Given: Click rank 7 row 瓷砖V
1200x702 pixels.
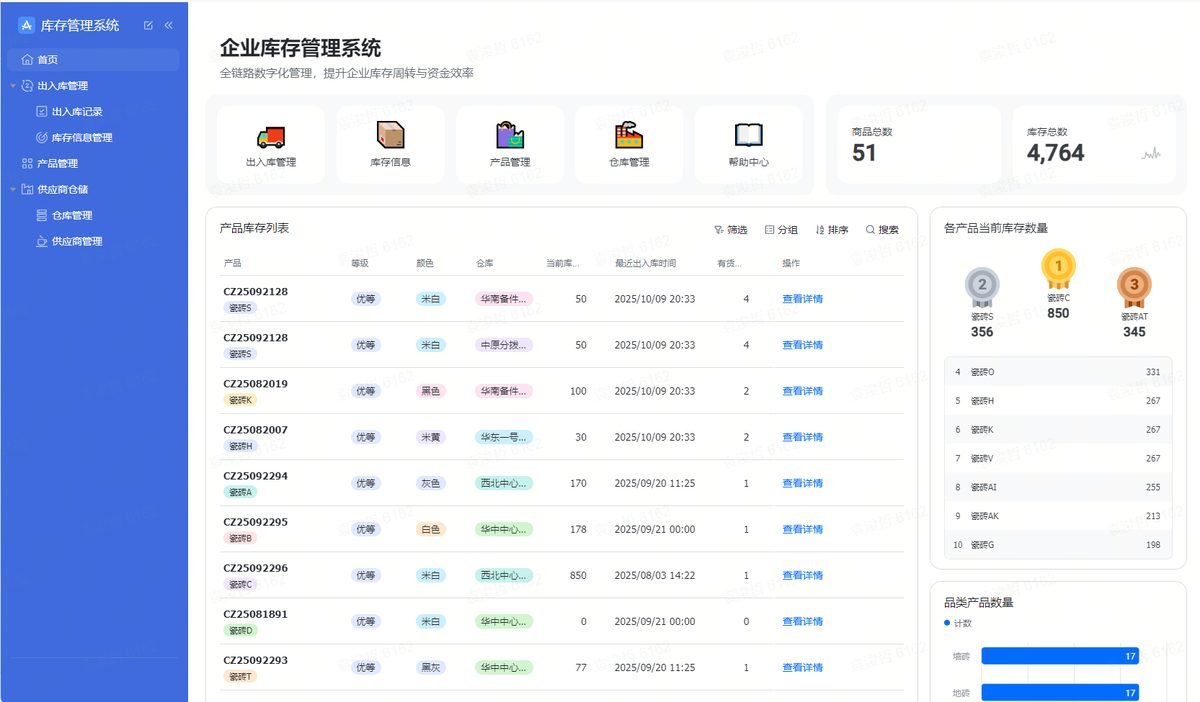Looking at the screenshot, I should [1058, 459].
